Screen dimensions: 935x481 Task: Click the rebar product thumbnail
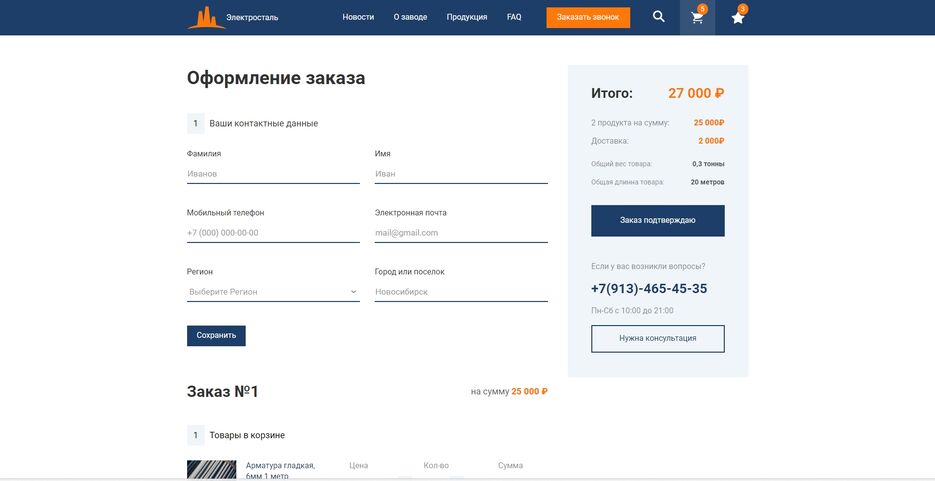point(211,469)
